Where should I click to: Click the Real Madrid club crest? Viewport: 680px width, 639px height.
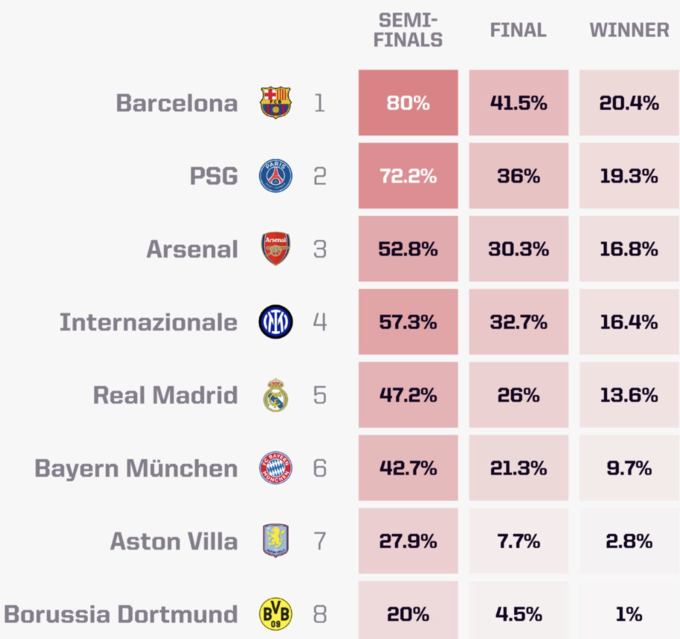coord(276,395)
